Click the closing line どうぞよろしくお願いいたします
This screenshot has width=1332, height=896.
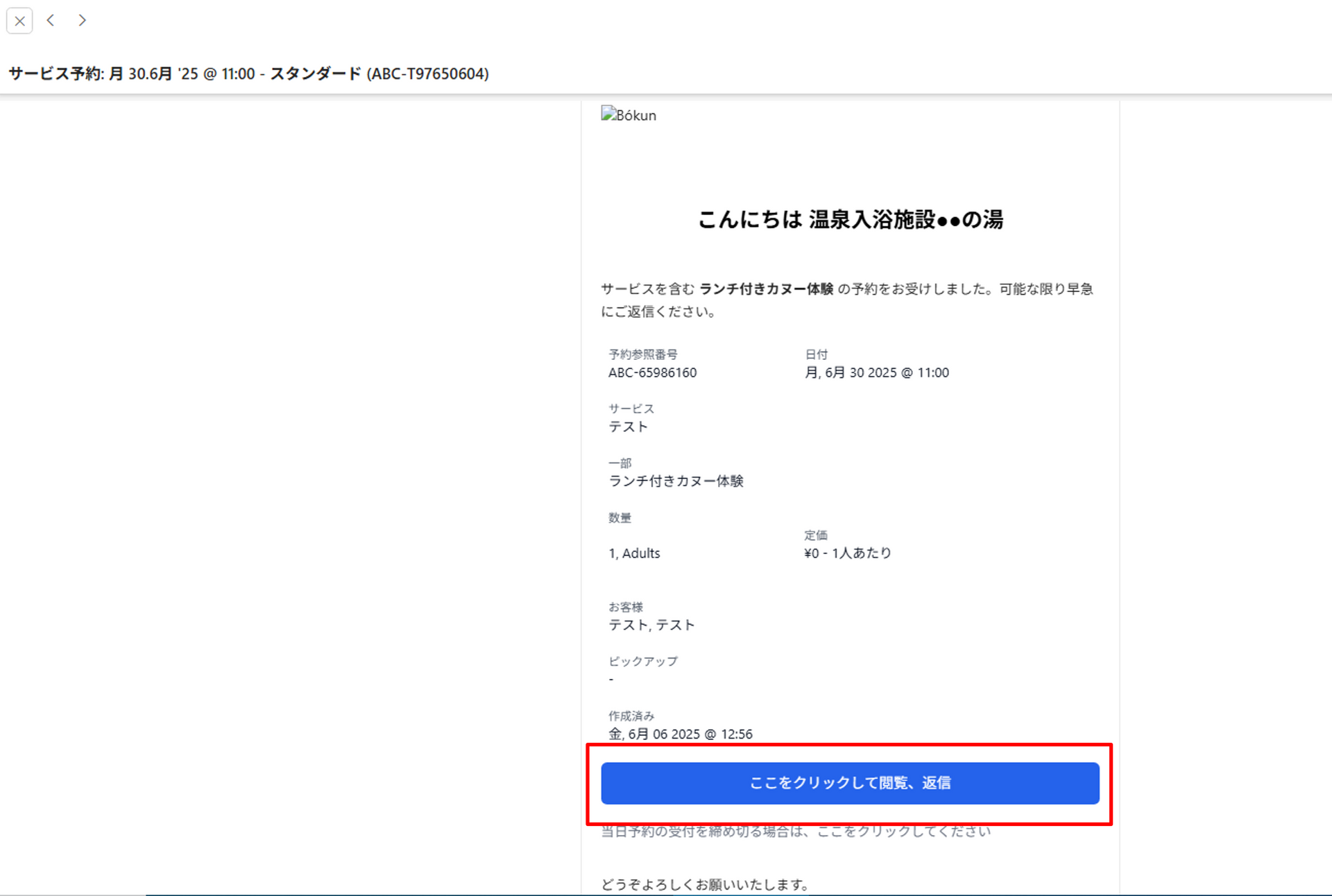coord(705,884)
